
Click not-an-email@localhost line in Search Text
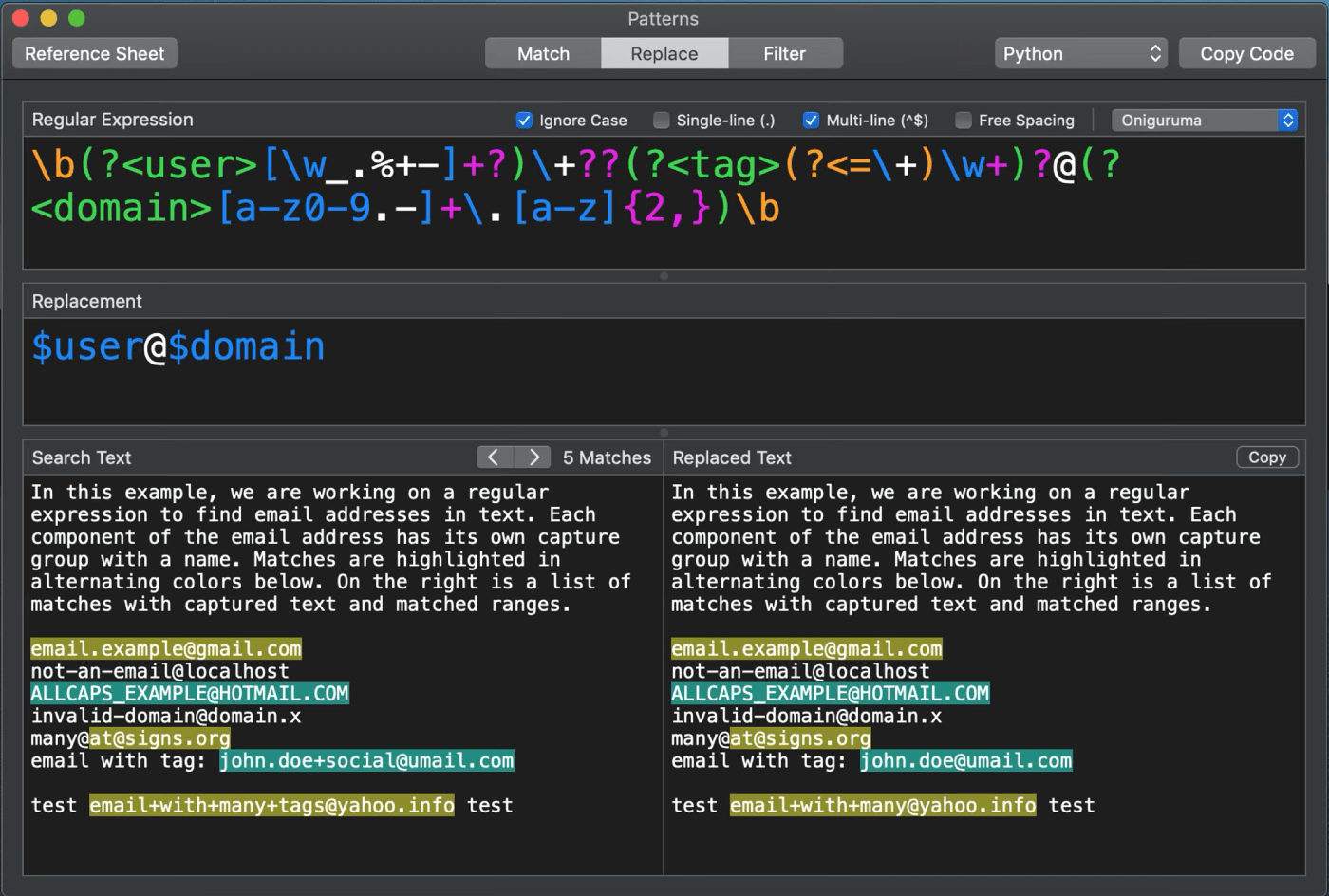(x=159, y=672)
